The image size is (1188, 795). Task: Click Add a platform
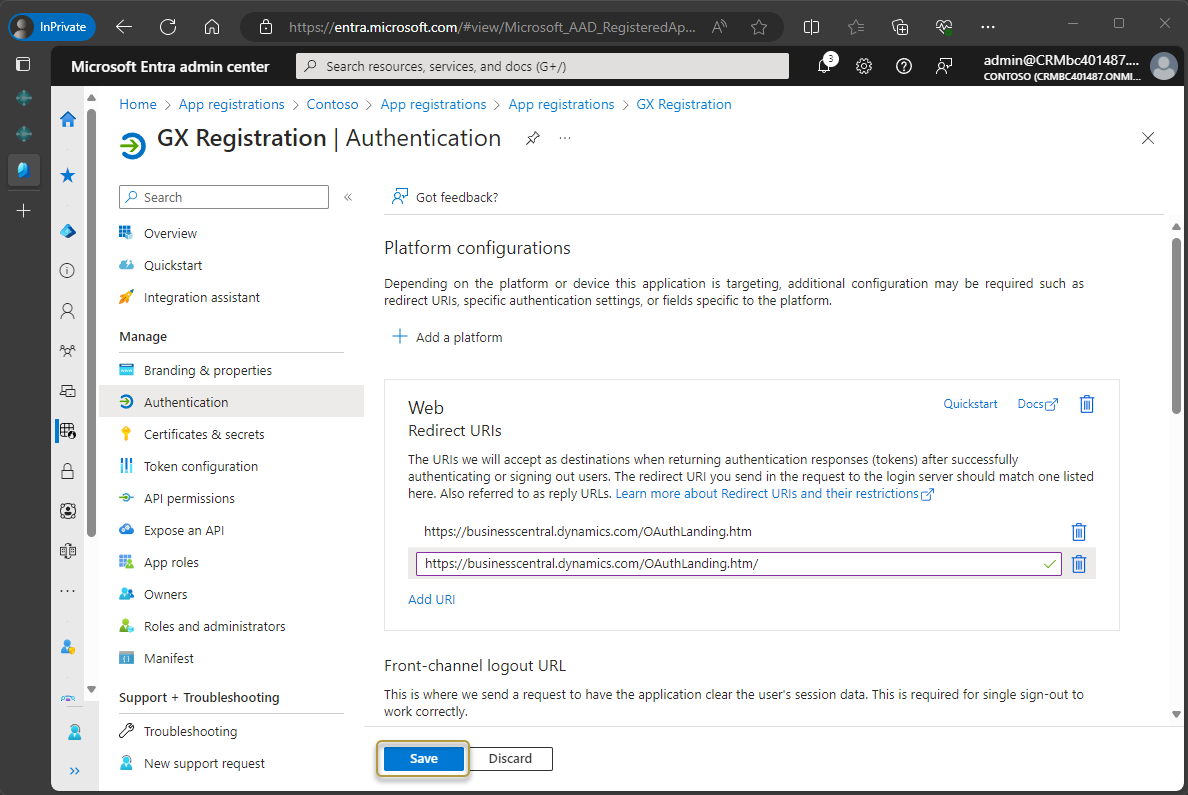pos(447,337)
